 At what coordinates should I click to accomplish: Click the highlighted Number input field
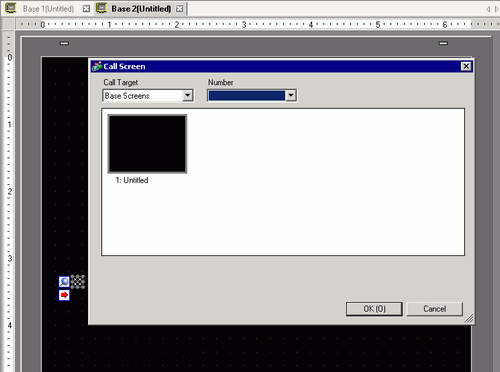[x=247, y=96]
